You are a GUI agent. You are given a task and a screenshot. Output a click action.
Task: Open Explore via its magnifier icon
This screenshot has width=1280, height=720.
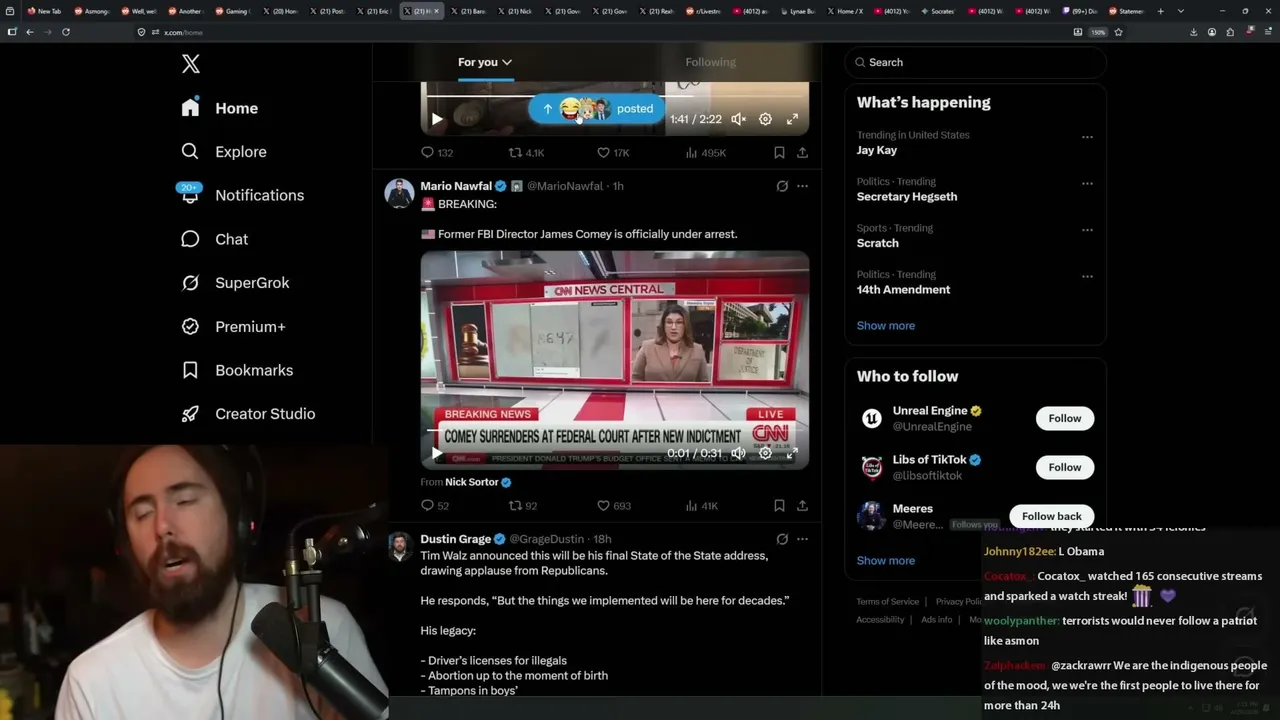[x=190, y=151]
